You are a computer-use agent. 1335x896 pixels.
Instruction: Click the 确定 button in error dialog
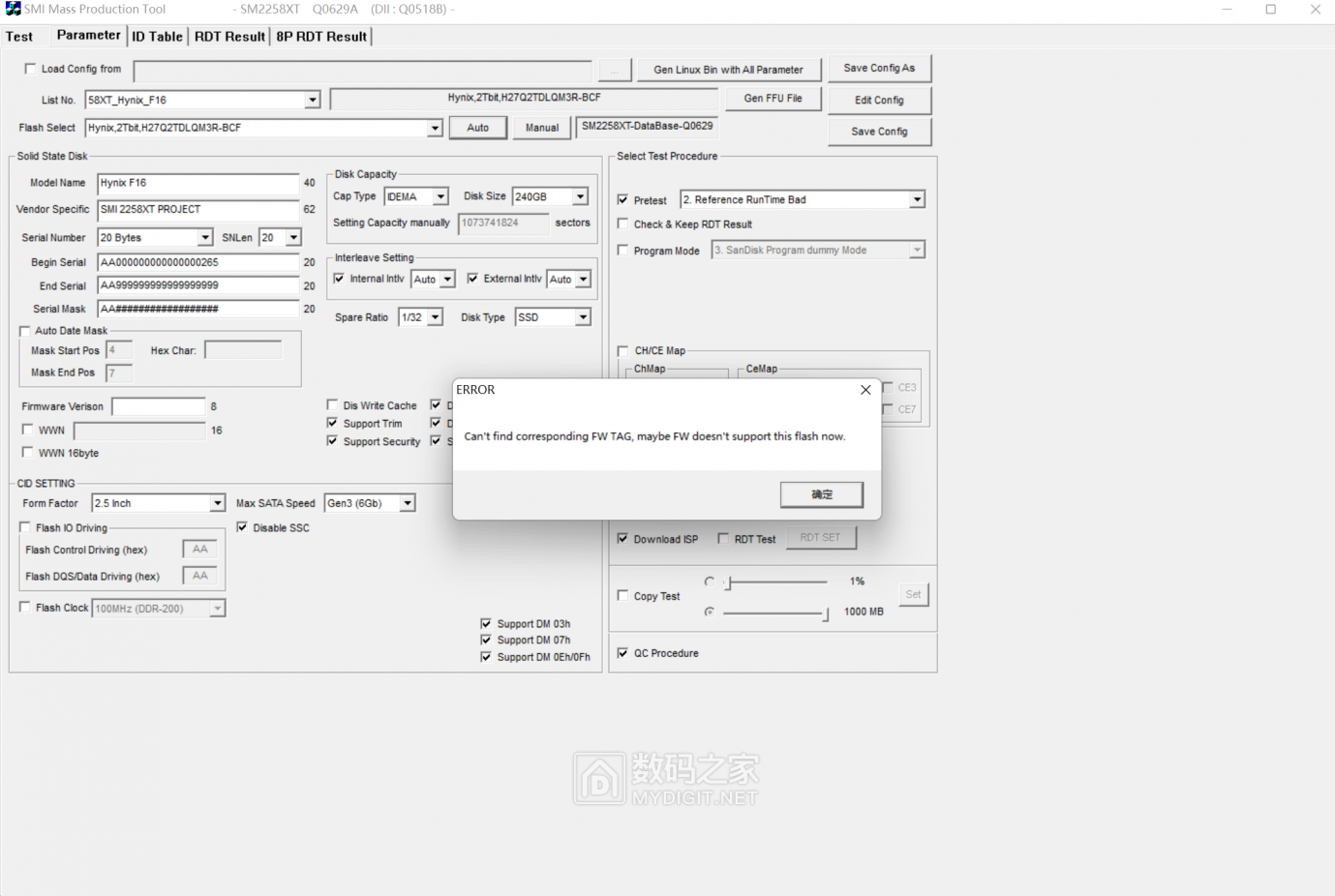pyautogui.click(x=821, y=494)
